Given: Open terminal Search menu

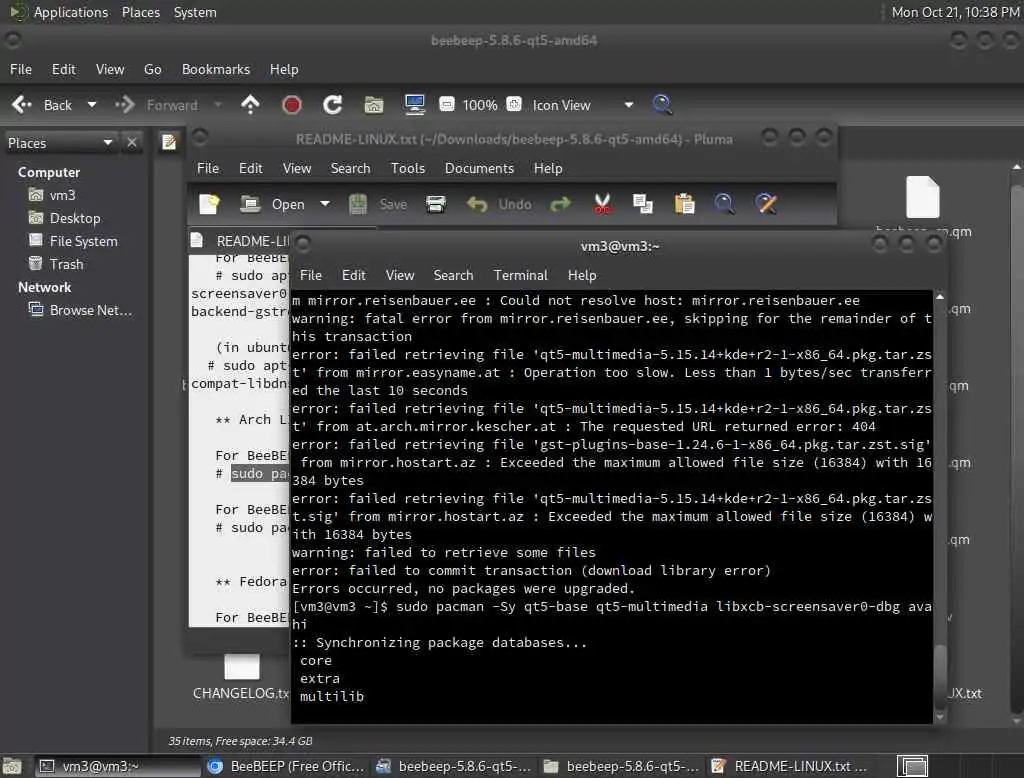Looking at the screenshot, I should pyautogui.click(x=453, y=276).
